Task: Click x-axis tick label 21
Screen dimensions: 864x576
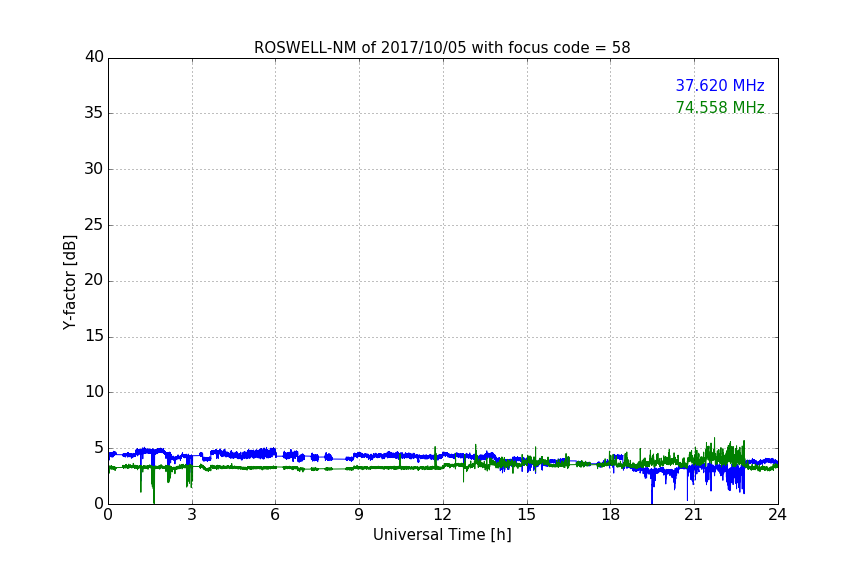Action: coord(694,515)
